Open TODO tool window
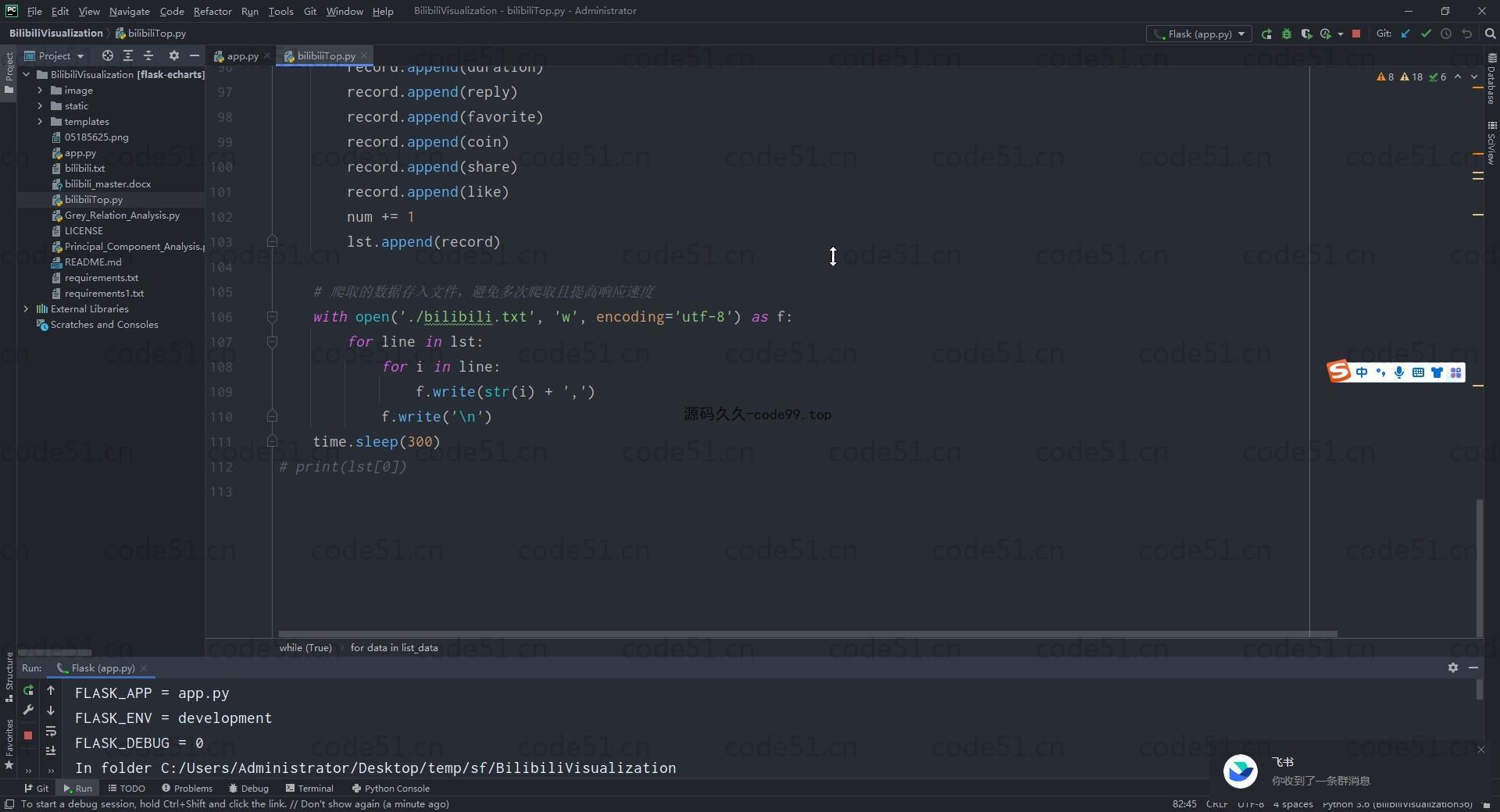Viewport: 1500px width, 812px height. coord(127,788)
